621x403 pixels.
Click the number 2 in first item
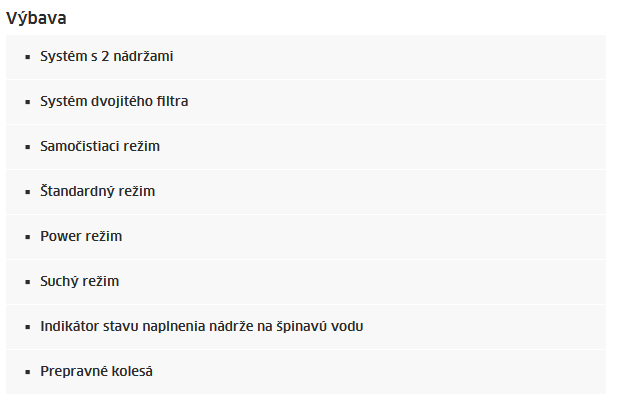pos(105,57)
